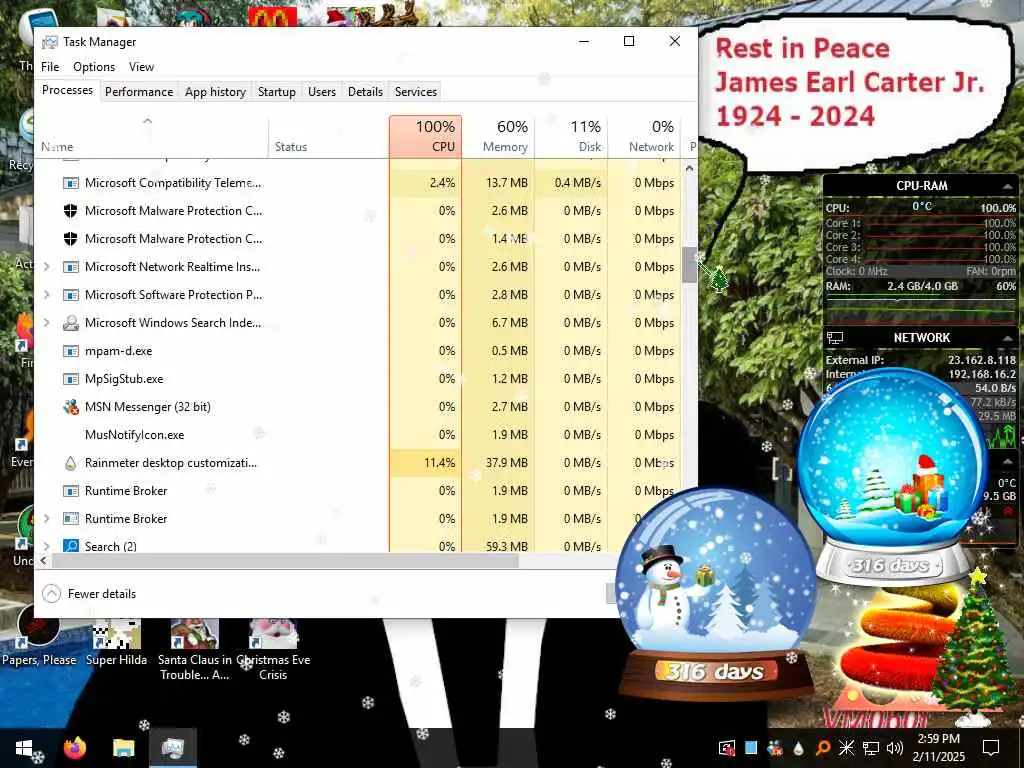The width and height of the screenshot is (1024, 768).
Task: Expand the Search (2) process group
Action: (x=46, y=546)
